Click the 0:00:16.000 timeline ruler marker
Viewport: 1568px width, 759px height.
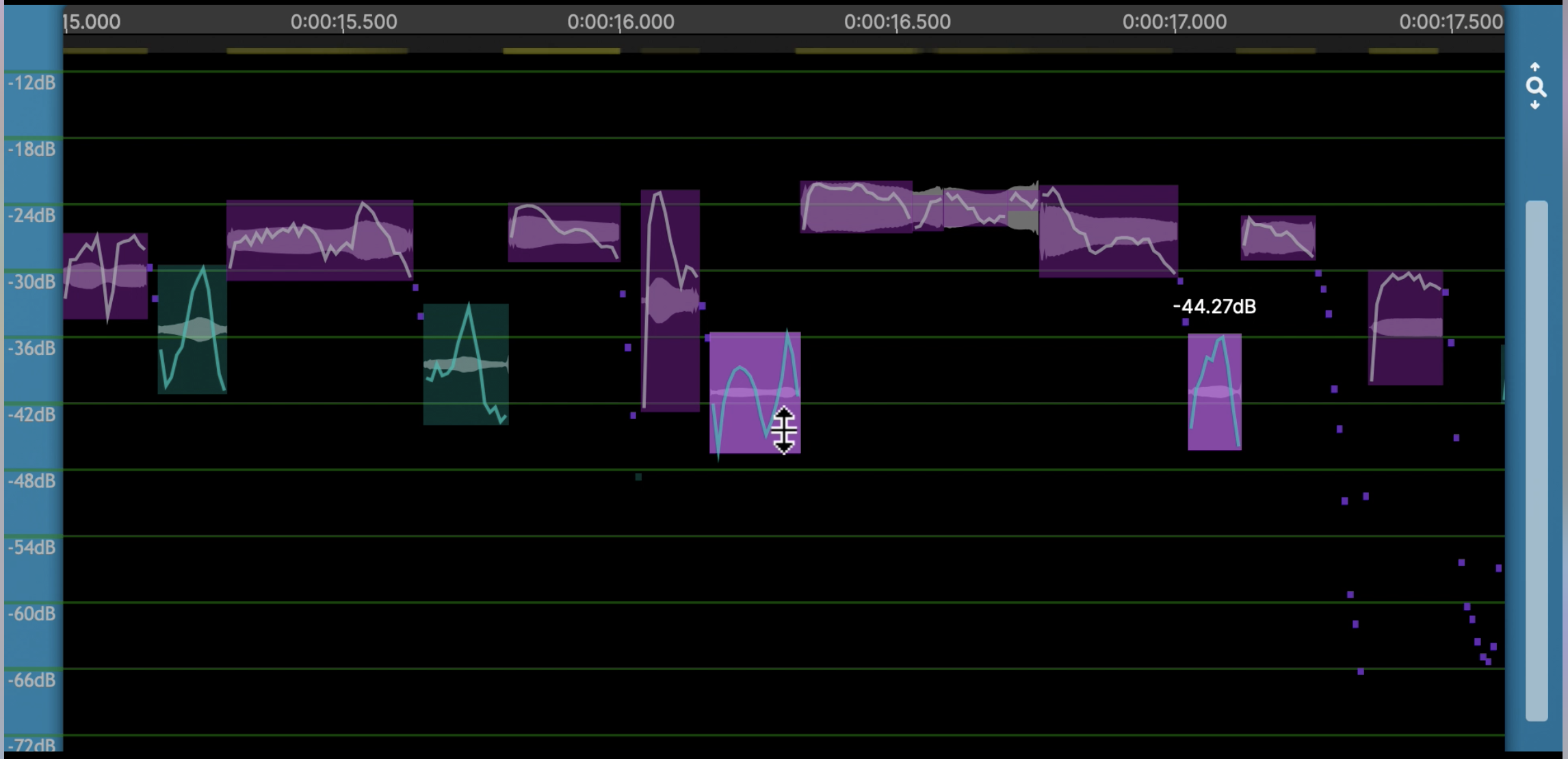click(620, 22)
